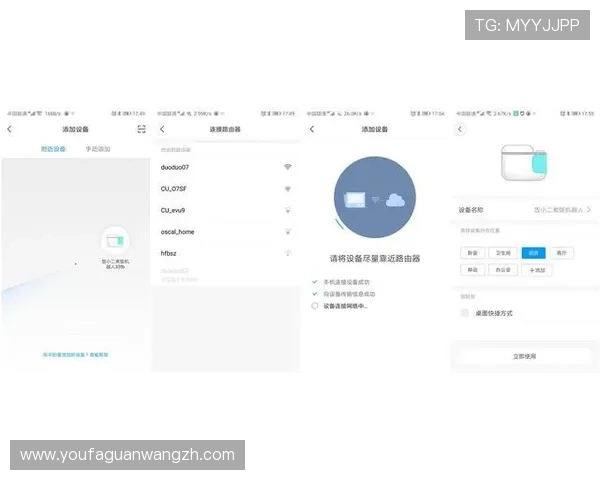Tap the small Wi-Fi icon between device and cloud
The height and width of the screenshot is (480, 600).
click(x=376, y=199)
